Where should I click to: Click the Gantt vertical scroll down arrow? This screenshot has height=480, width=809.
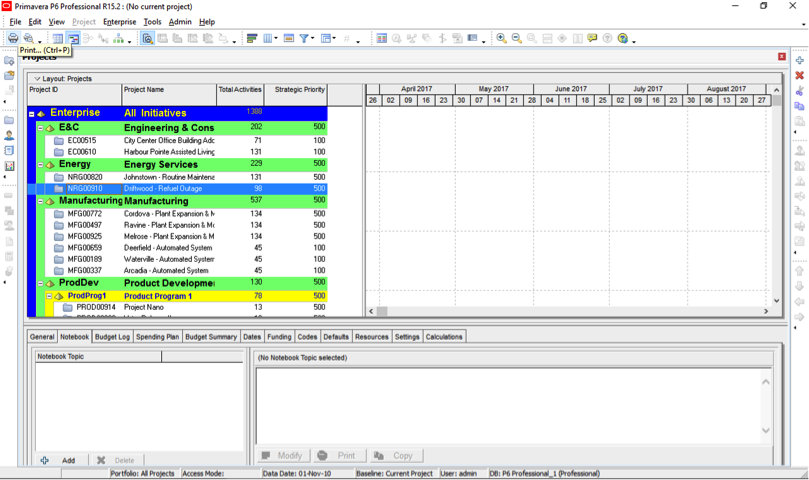776,301
